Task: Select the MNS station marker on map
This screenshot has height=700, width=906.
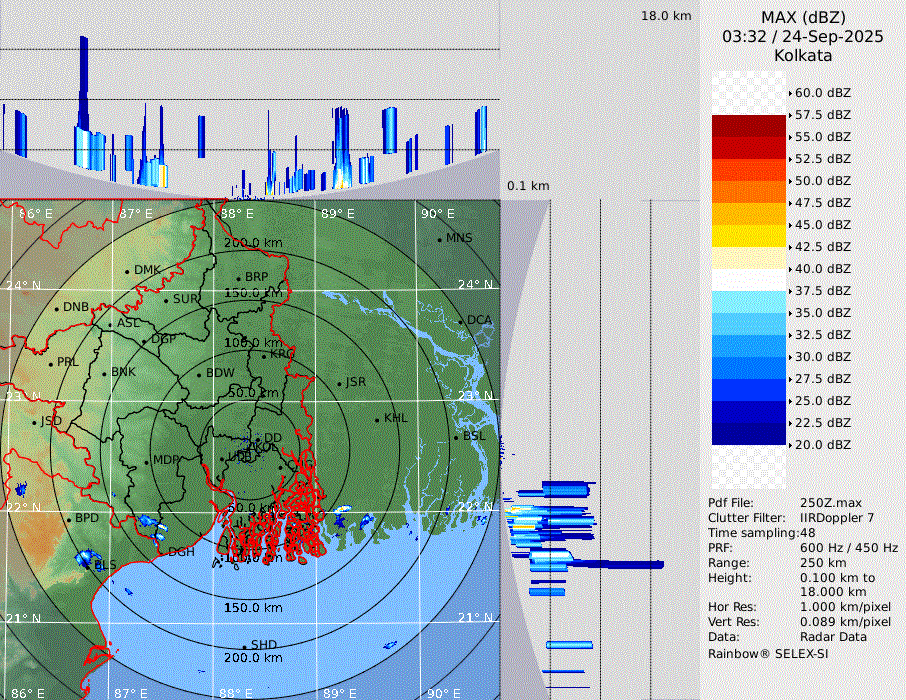Action: (439, 239)
